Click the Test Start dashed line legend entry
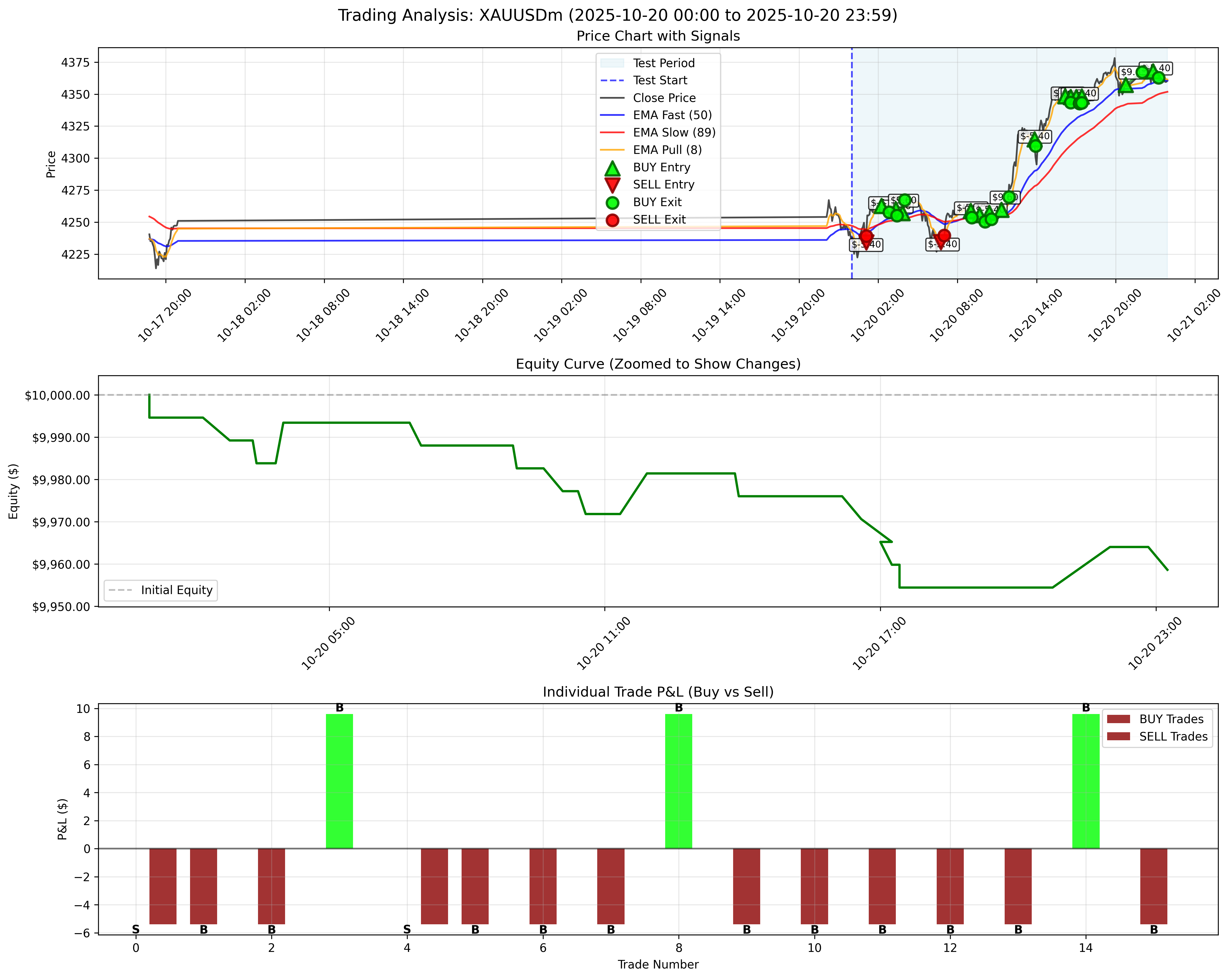 coord(613,80)
